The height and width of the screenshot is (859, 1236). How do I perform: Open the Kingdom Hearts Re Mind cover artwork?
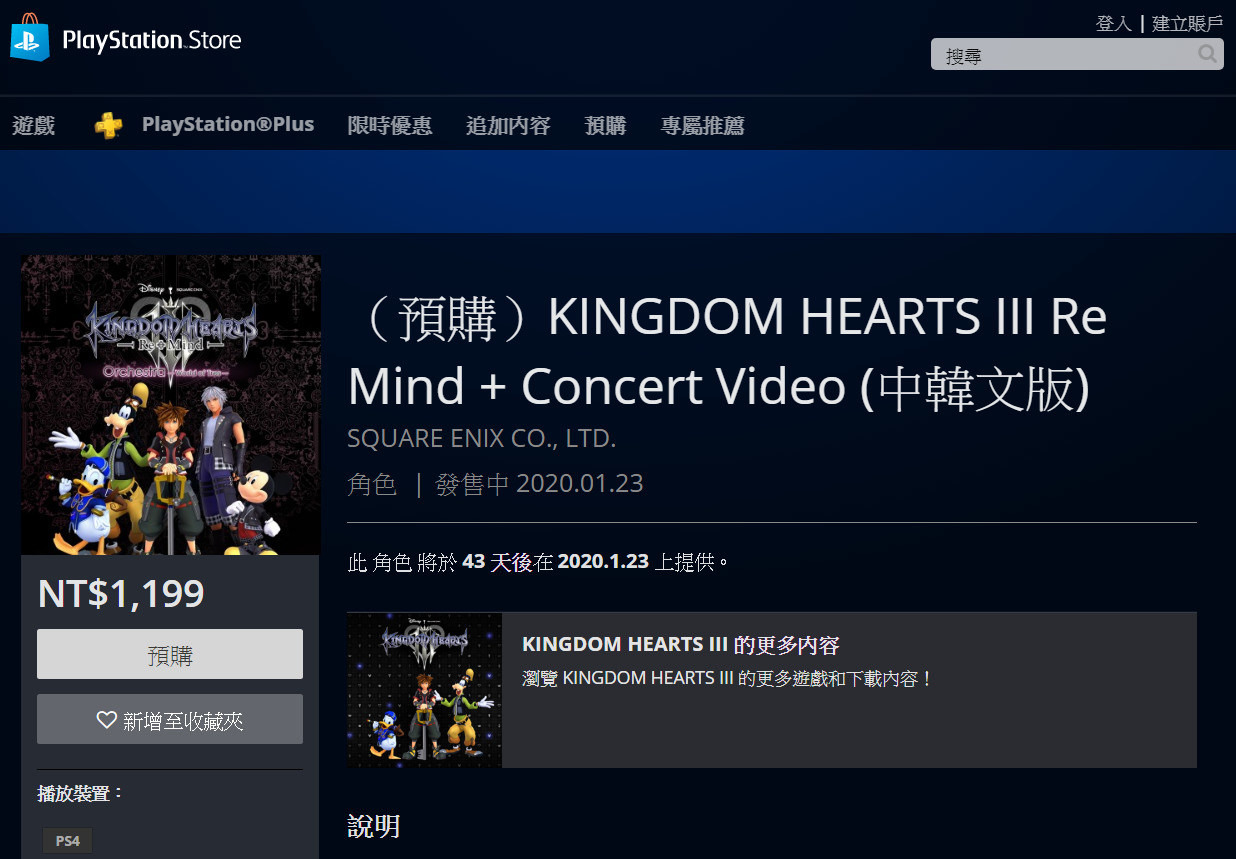(x=171, y=405)
